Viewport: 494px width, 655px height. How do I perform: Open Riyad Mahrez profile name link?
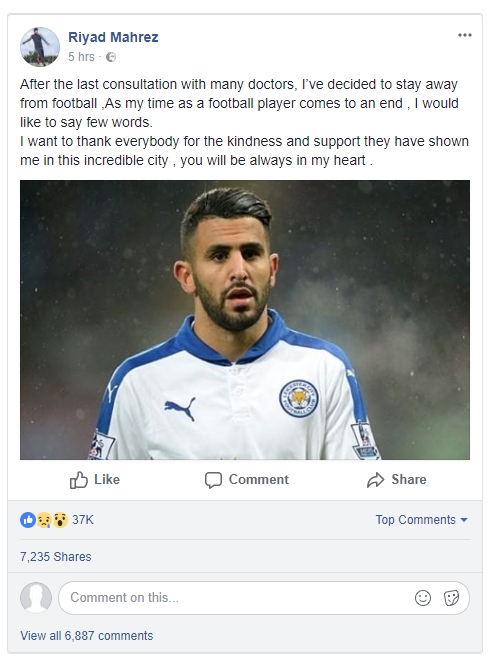[x=113, y=37]
